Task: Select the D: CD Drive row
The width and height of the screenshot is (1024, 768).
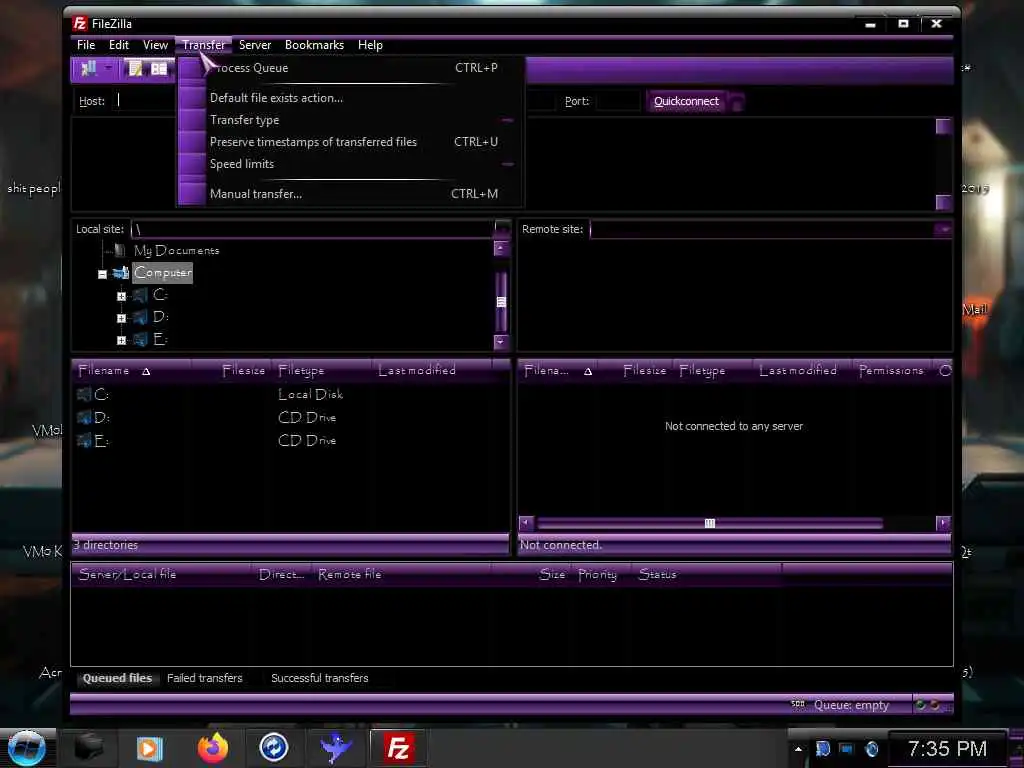Action: pyautogui.click(x=290, y=418)
